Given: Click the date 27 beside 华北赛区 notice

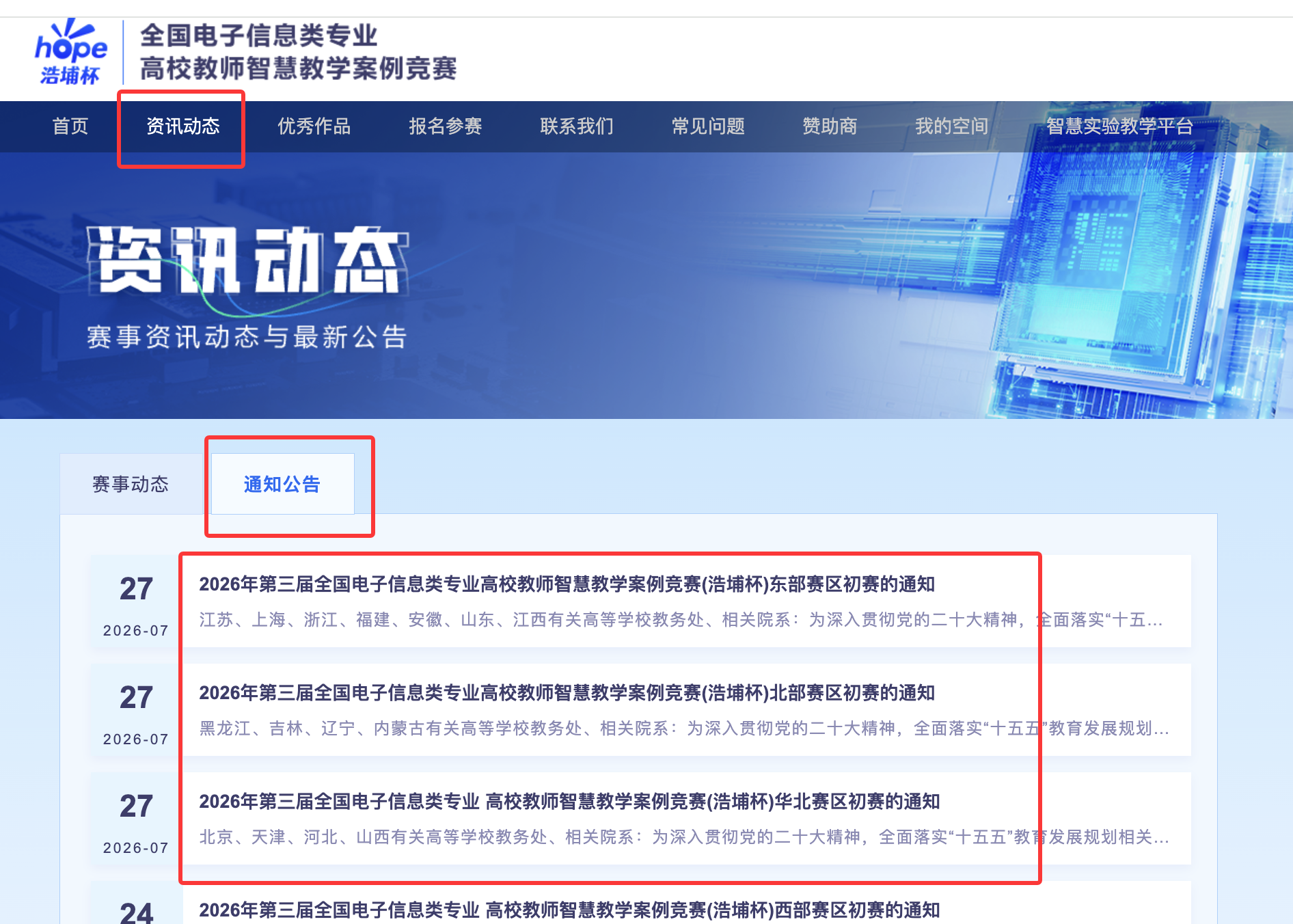Looking at the screenshot, I should [x=136, y=806].
